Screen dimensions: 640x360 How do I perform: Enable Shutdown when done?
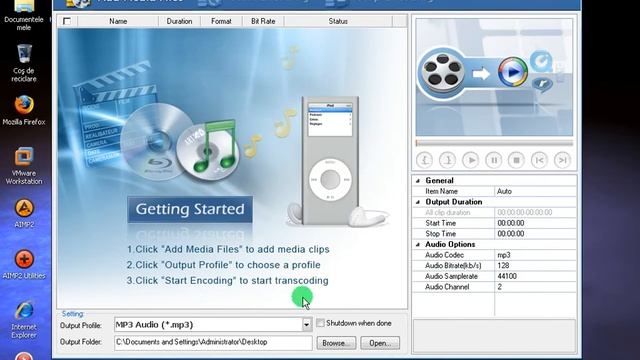(320, 323)
